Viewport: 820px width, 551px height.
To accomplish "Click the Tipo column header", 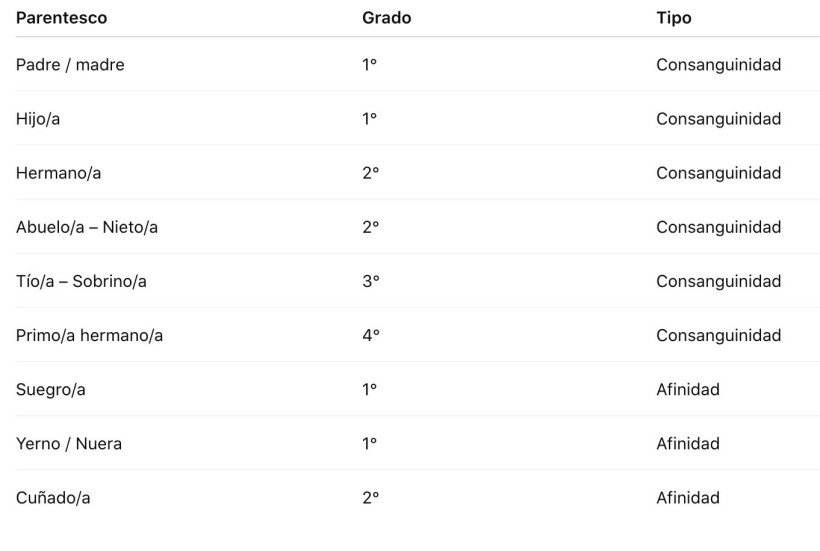I will click(x=673, y=18).
